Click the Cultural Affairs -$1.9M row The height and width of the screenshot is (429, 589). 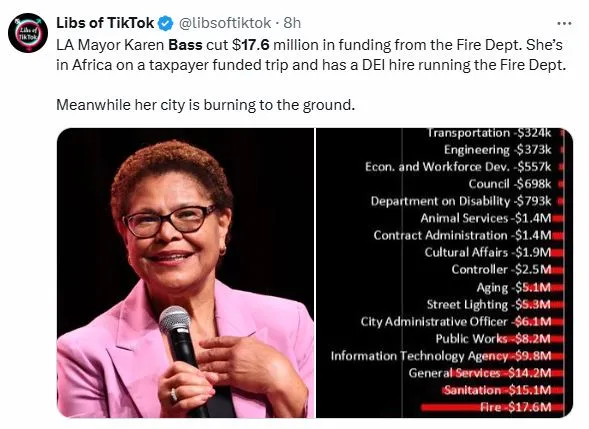click(494, 252)
